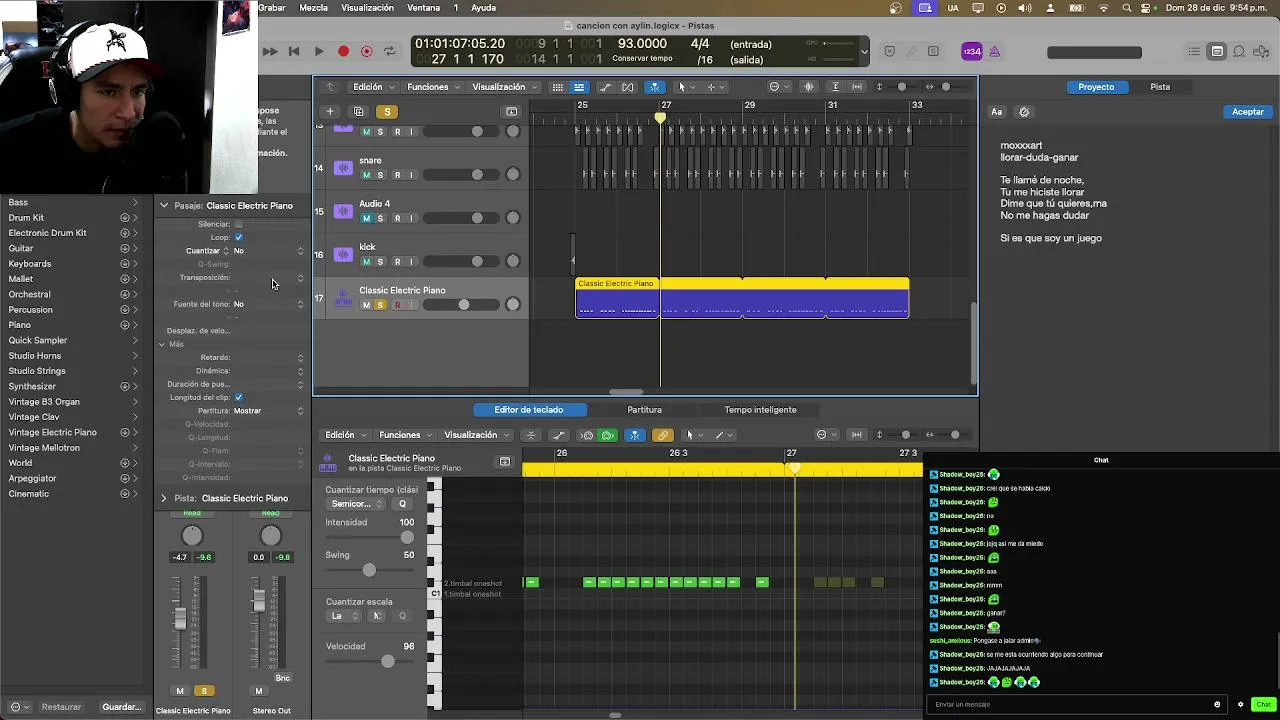This screenshot has height=720, width=1280.
Task: Toggle the Note Pads icon in control bar
Action: point(1217,52)
